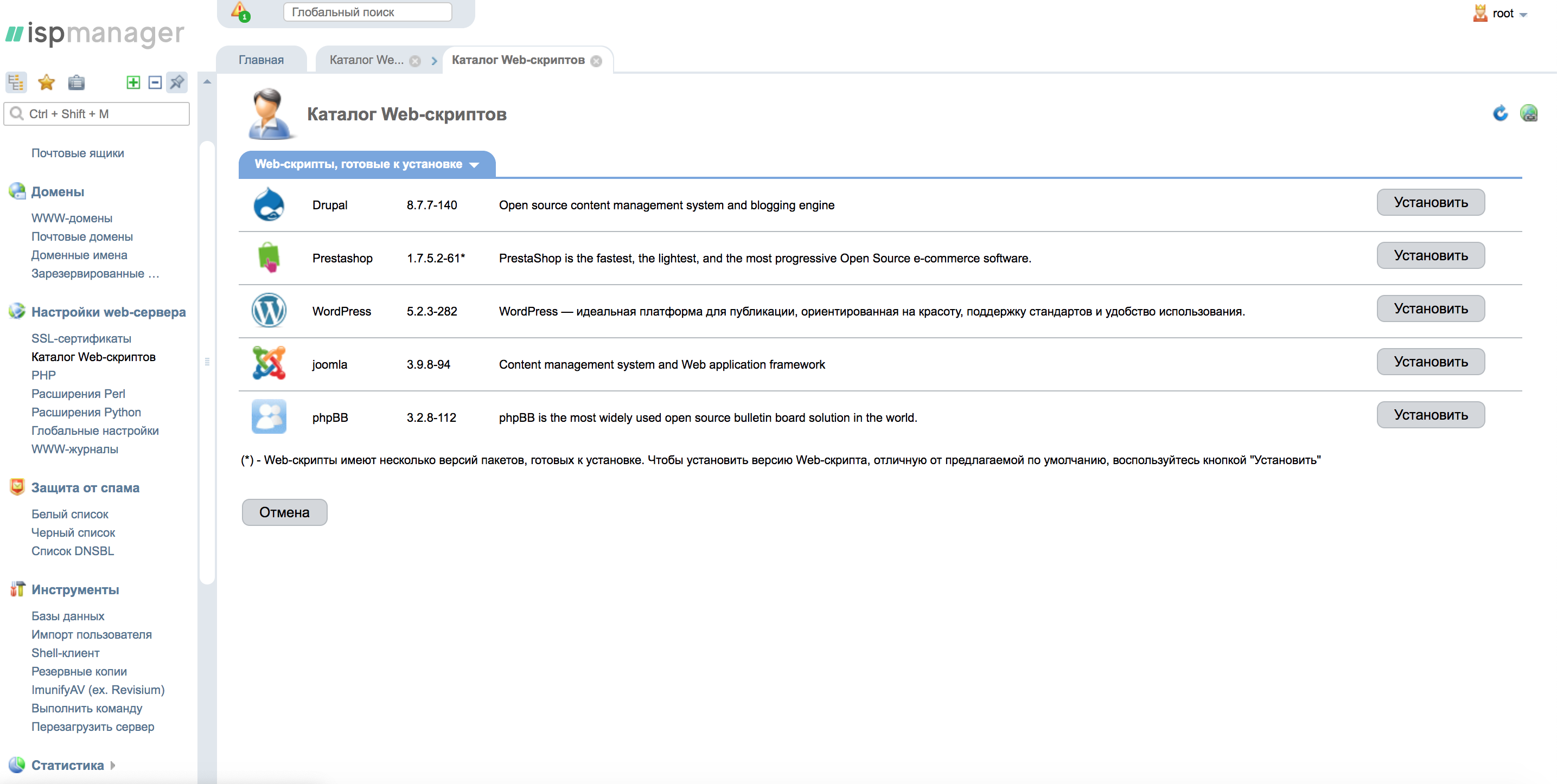Click Установить for Drupal
Screen dimensions: 1557x784
coord(1430,202)
